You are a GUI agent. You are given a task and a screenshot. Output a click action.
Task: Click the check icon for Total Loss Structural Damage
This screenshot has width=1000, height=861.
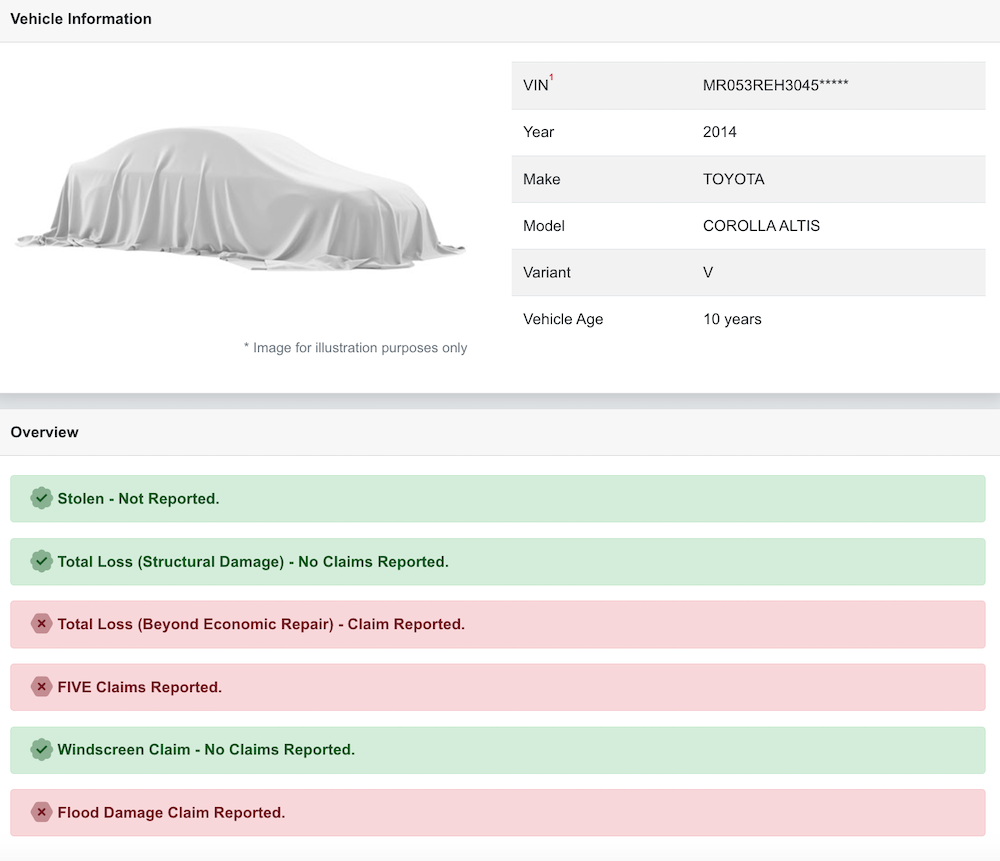pyautogui.click(x=41, y=561)
